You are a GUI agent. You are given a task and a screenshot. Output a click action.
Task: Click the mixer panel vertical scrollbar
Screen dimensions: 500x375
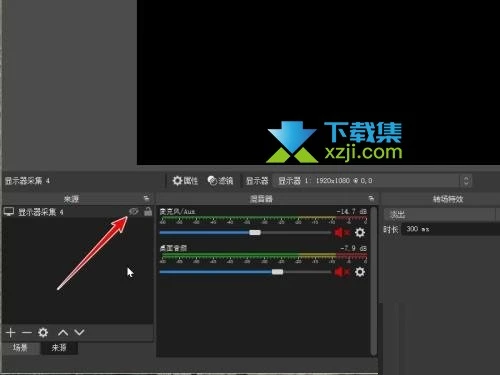pyautogui.click(x=374, y=281)
